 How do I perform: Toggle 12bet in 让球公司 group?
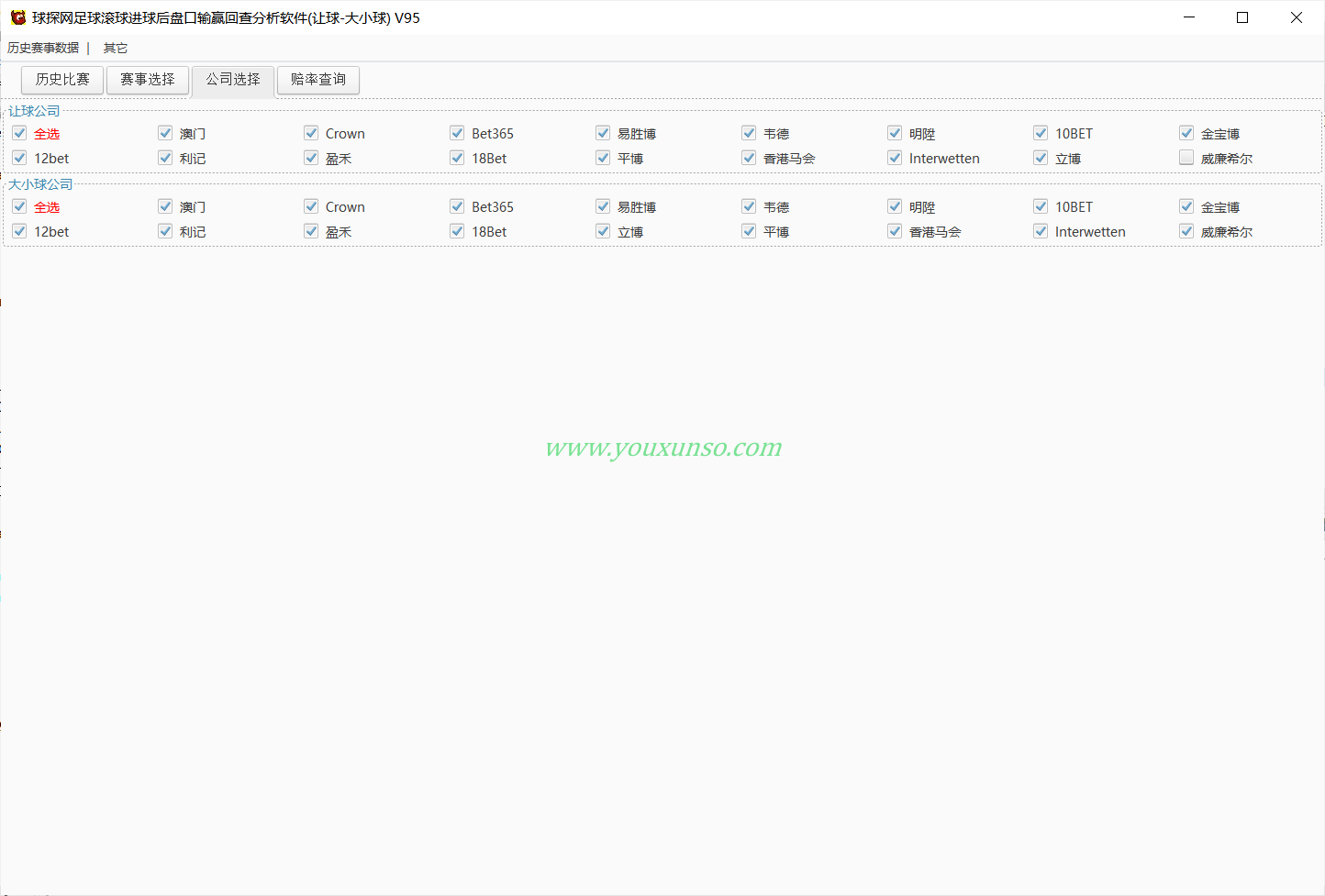[19, 158]
